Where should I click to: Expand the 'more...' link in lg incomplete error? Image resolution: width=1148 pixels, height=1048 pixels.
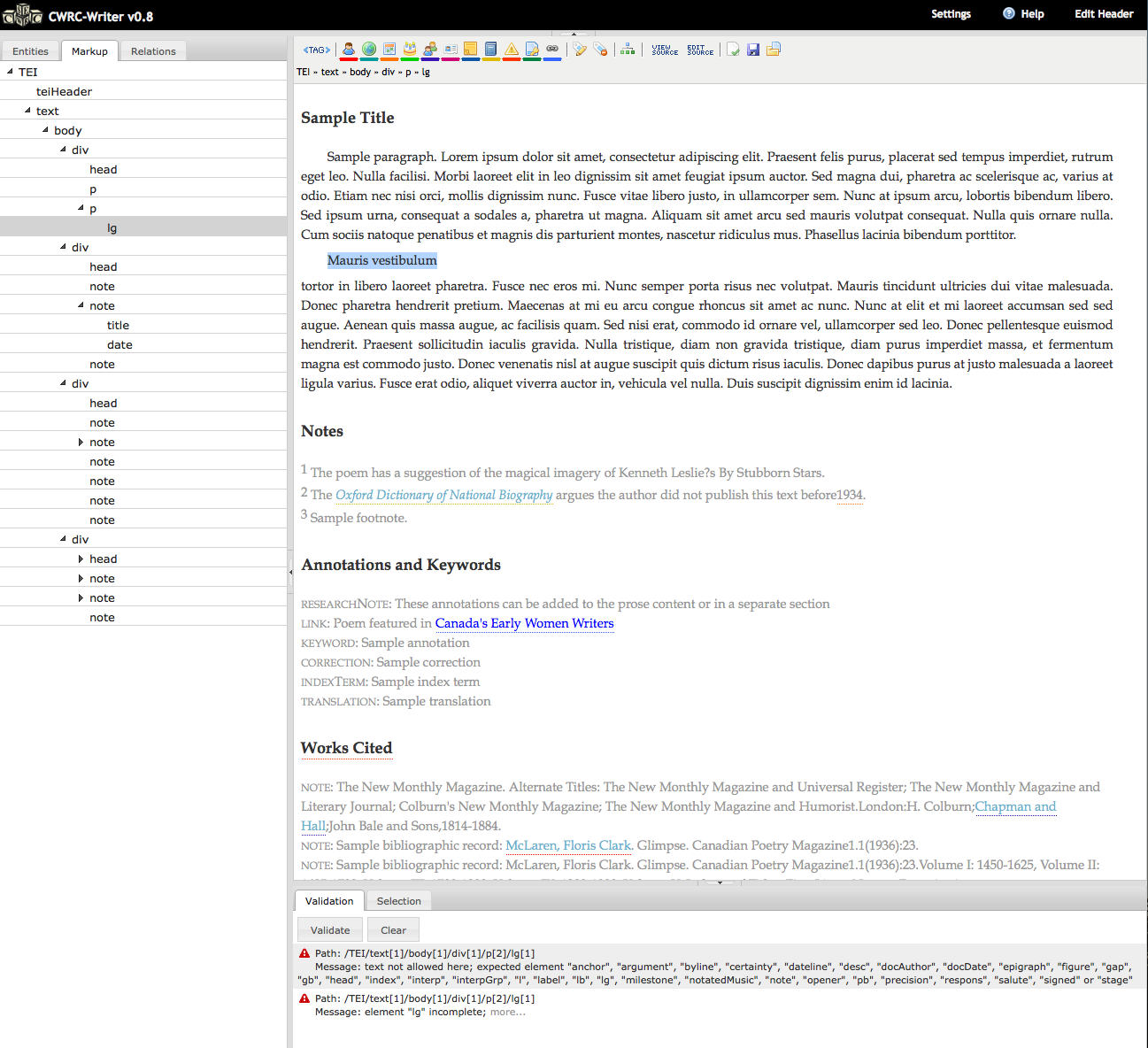point(507,1012)
